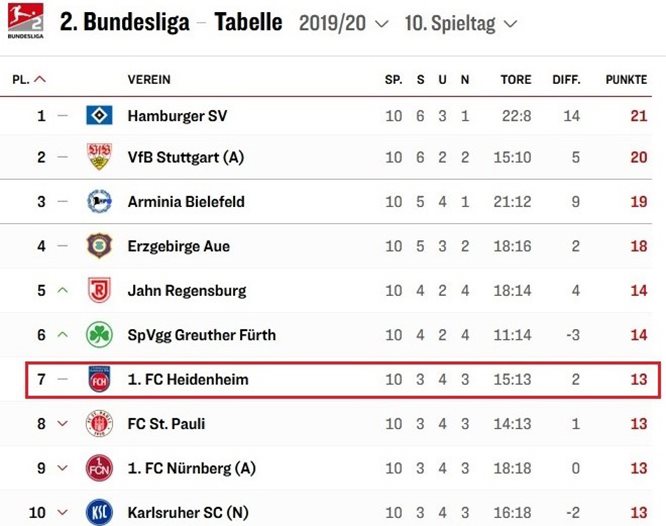Sort table by TORE column
Screen dimensions: 666x526
[516, 79]
